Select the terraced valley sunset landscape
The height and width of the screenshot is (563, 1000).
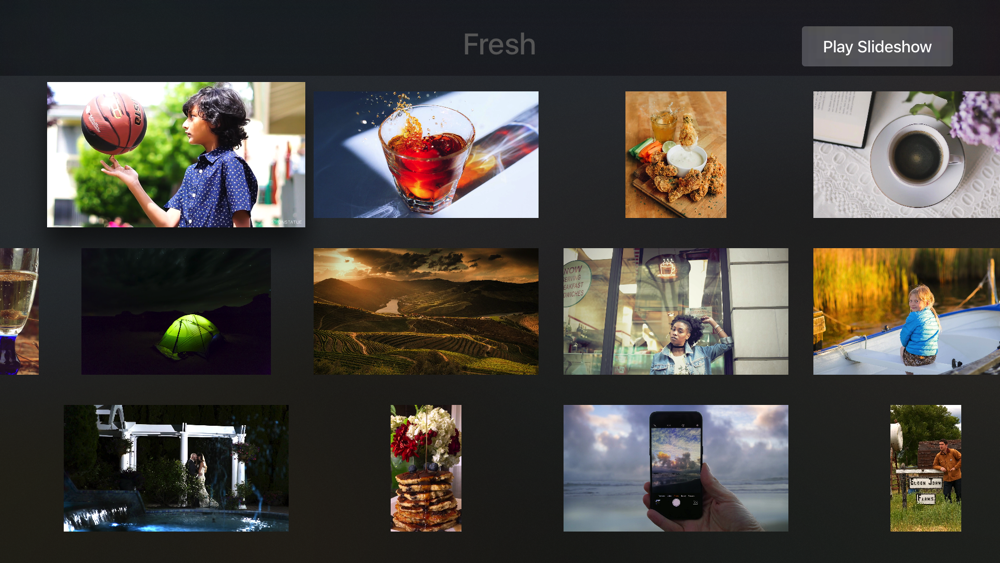coord(426,311)
